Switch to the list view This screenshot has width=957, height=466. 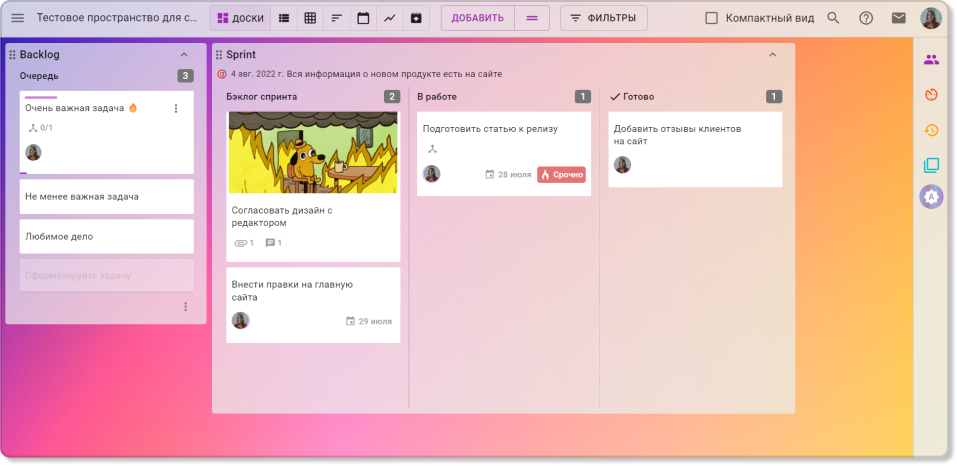pyautogui.click(x=284, y=18)
